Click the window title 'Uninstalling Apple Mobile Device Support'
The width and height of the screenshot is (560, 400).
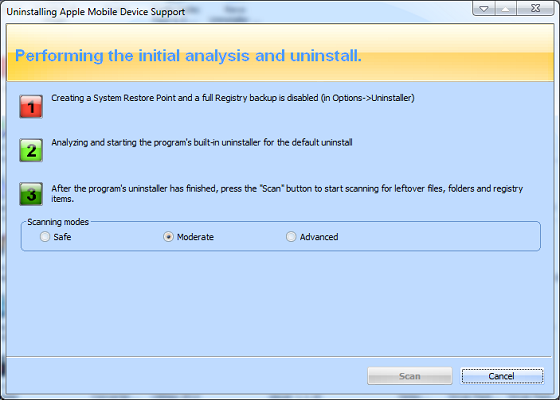pyautogui.click(x=96, y=12)
